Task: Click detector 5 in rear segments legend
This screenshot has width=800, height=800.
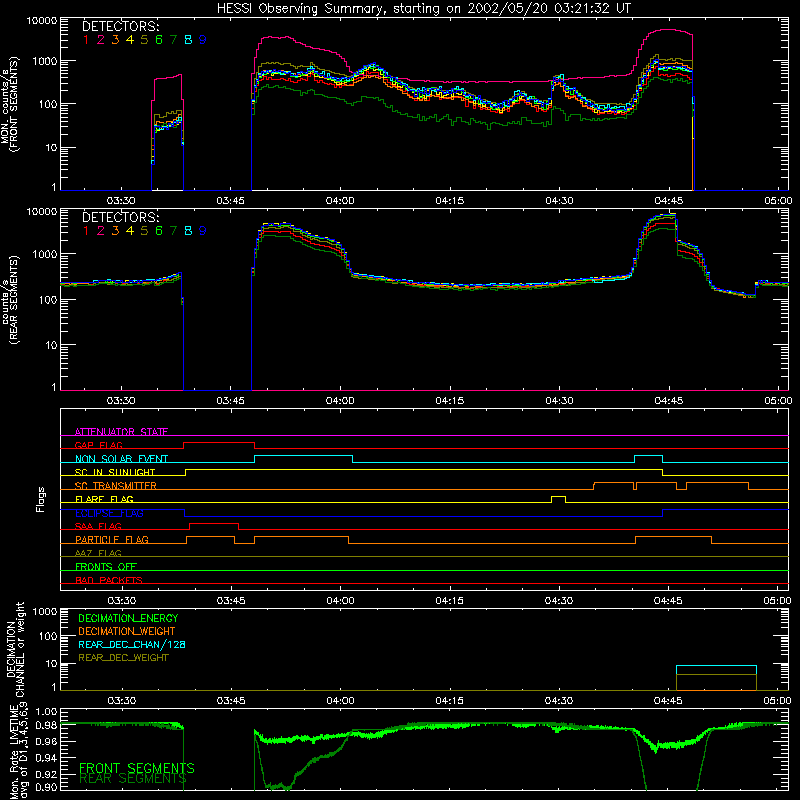Action: pyautogui.click(x=144, y=231)
